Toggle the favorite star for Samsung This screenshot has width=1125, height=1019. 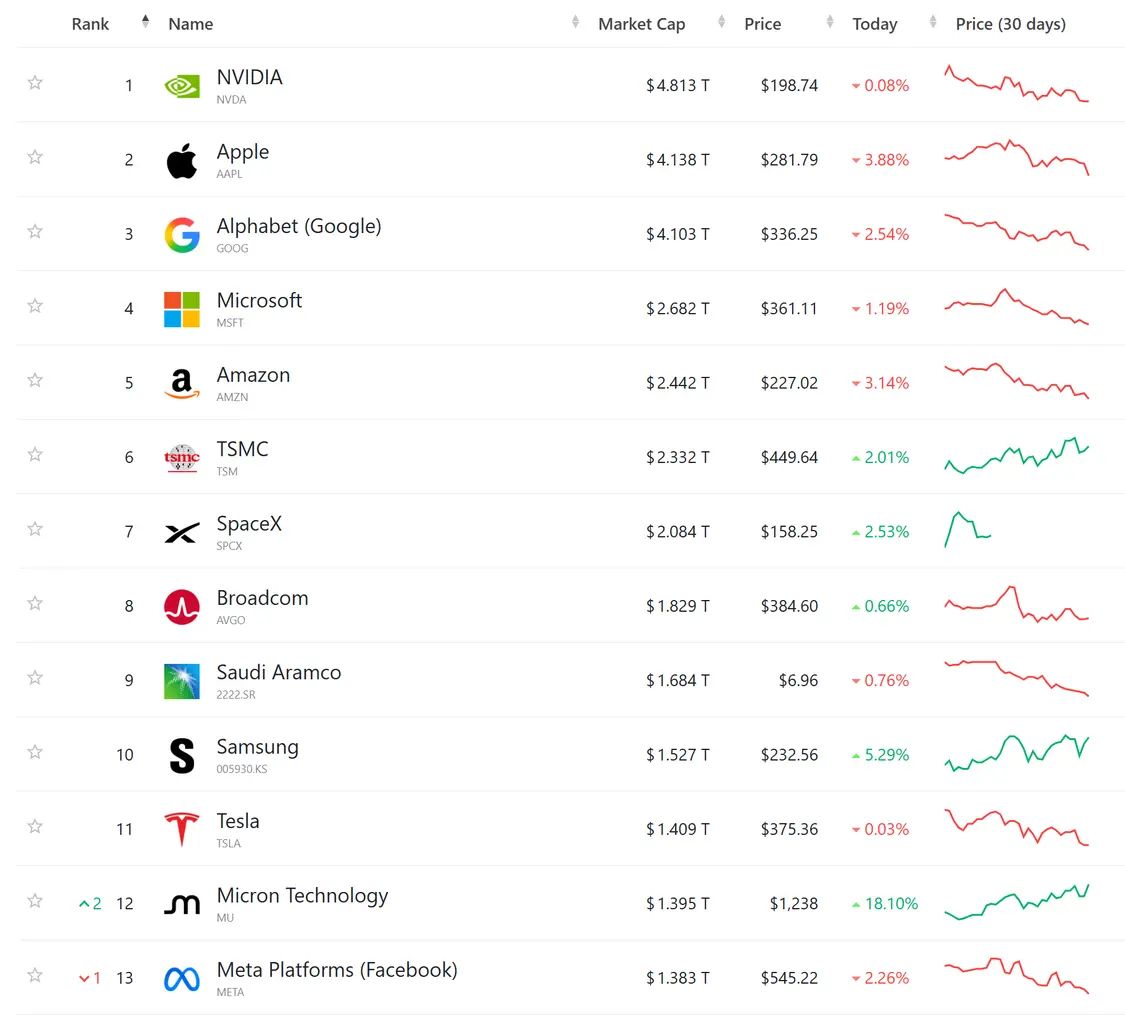click(x=34, y=751)
